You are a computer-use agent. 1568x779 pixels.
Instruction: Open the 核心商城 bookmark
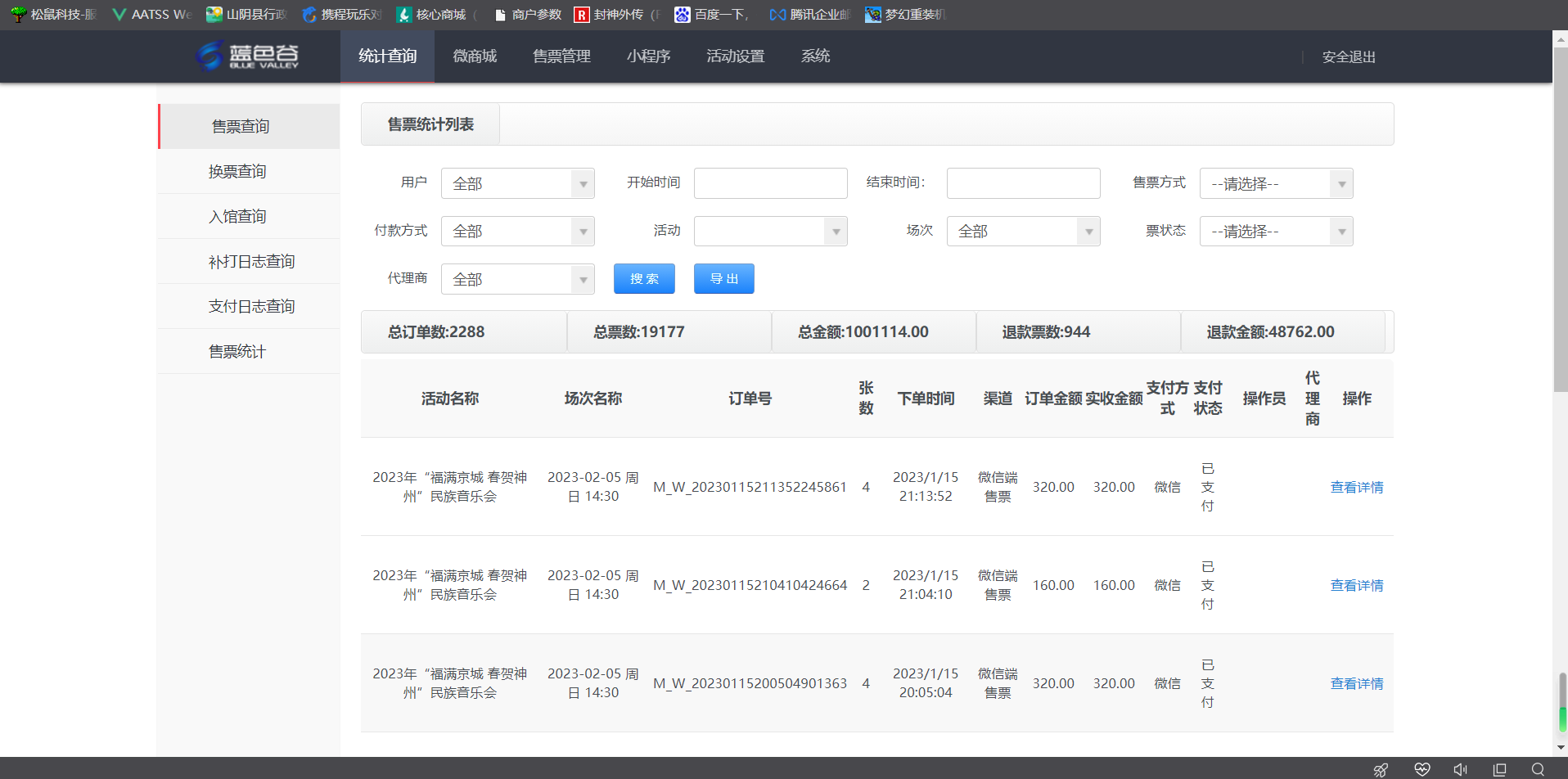point(437,15)
